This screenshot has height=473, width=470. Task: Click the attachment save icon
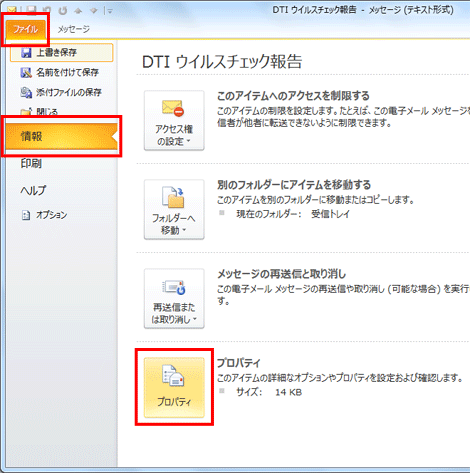pyautogui.click(x=26, y=92)
